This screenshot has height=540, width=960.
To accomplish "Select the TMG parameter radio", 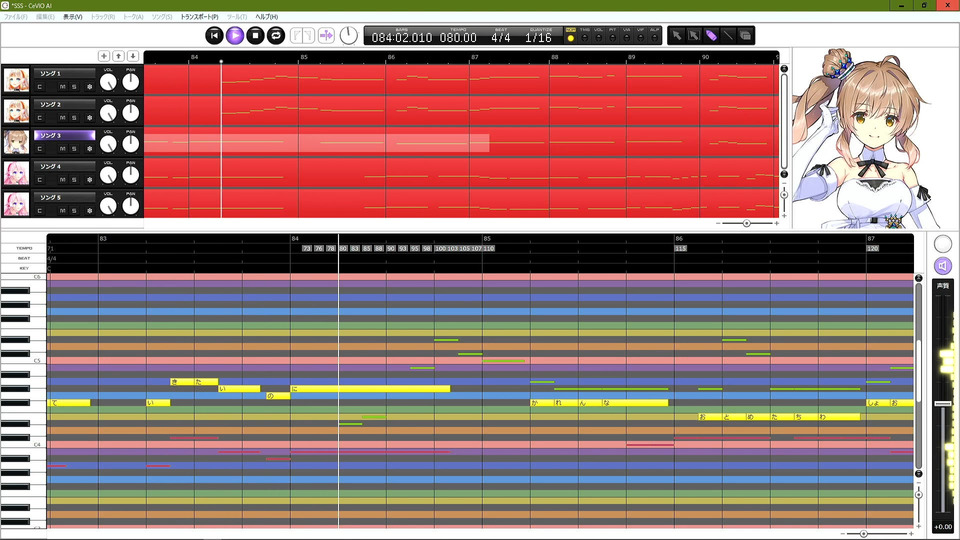I will 585,38.
